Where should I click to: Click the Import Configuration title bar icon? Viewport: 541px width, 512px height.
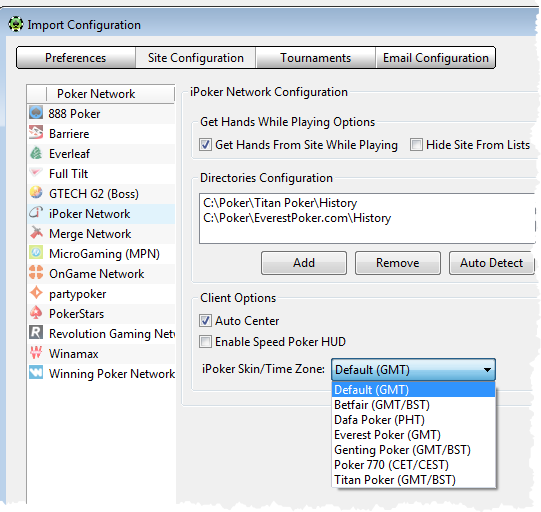16,24
